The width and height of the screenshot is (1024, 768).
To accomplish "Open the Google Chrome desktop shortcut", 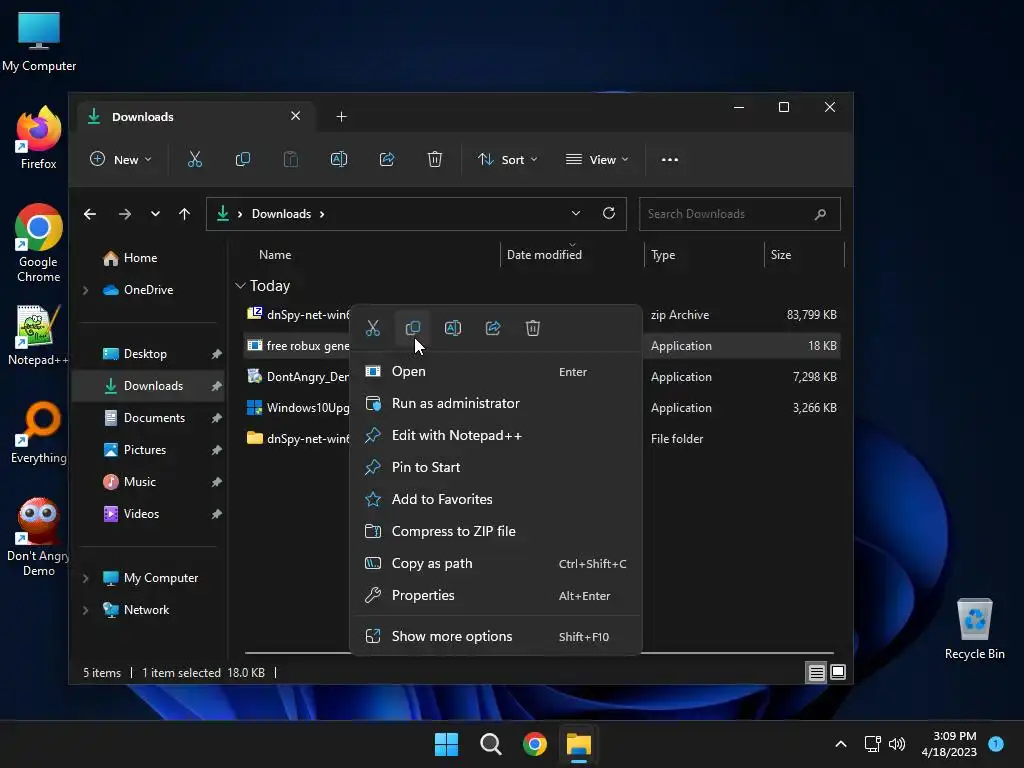I will 39,243.
